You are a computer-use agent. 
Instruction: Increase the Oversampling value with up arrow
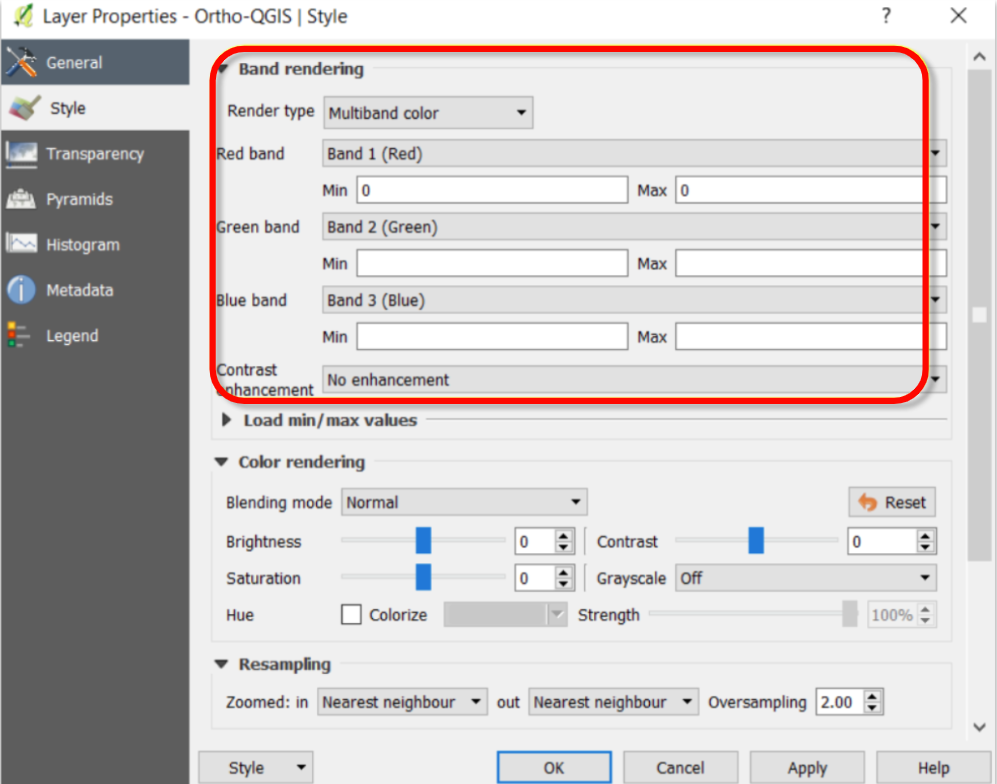[873, 697]
